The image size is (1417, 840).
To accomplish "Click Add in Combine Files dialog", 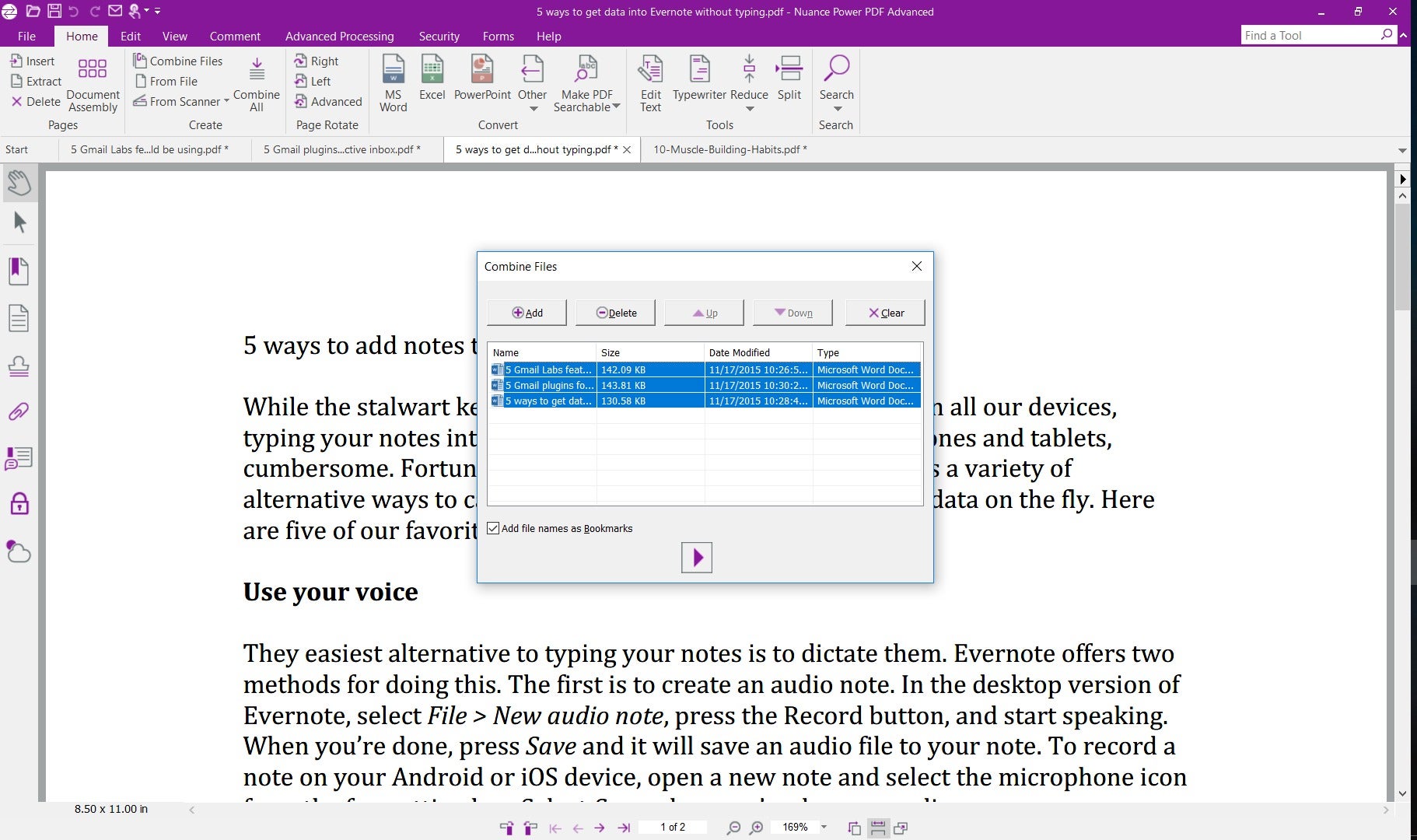I will pos(527,313).
